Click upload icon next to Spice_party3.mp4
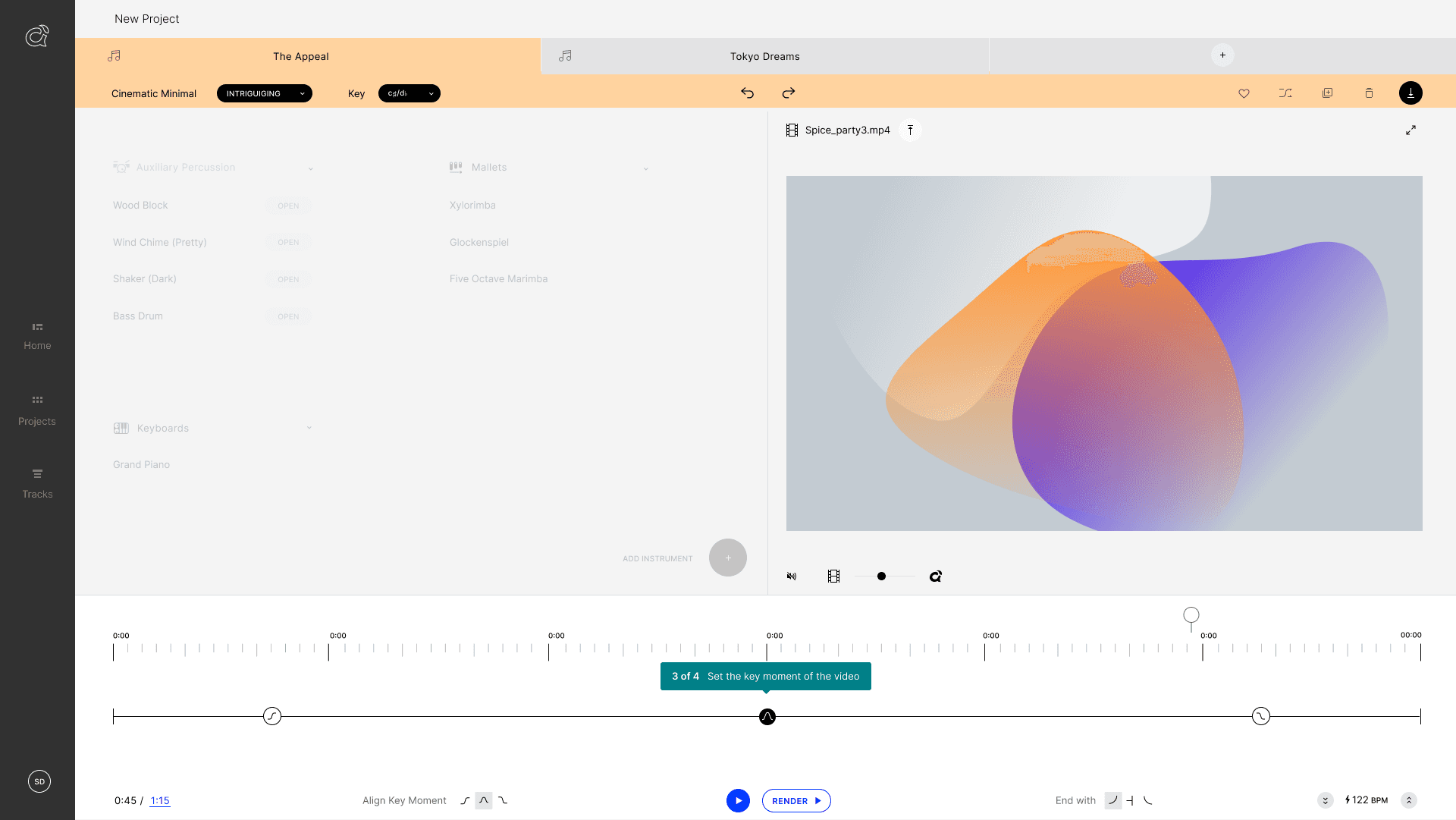 pos(910,130)
